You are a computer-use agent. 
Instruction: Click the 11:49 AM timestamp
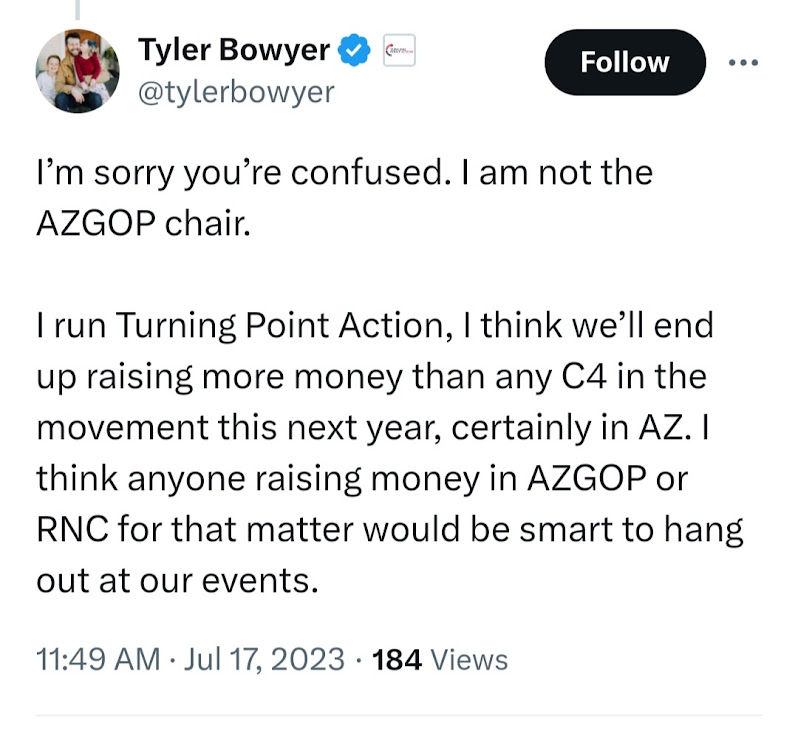[98, 659]
